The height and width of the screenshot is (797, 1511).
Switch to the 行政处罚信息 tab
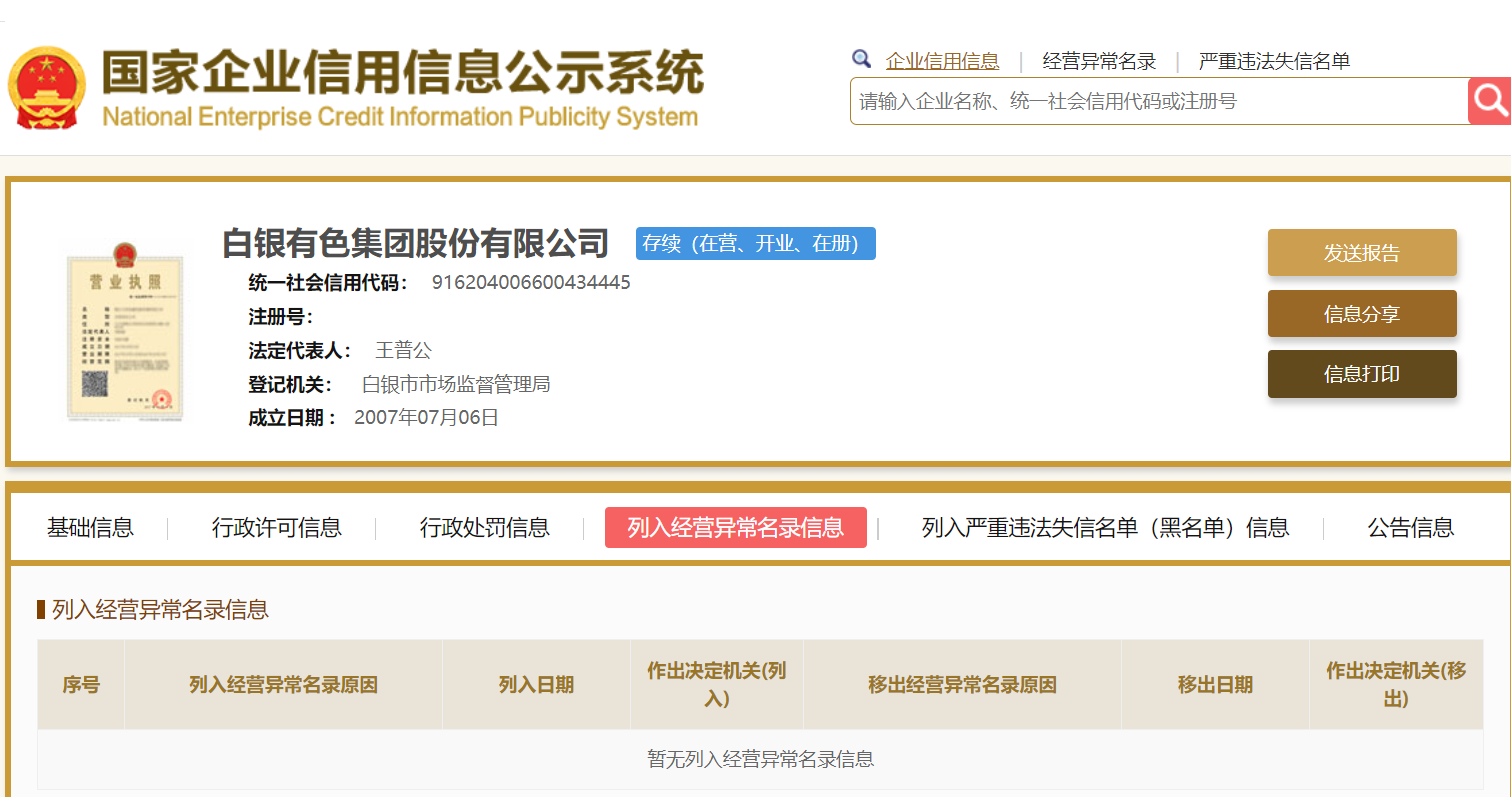pyautogui.click(x=484, y=527)
